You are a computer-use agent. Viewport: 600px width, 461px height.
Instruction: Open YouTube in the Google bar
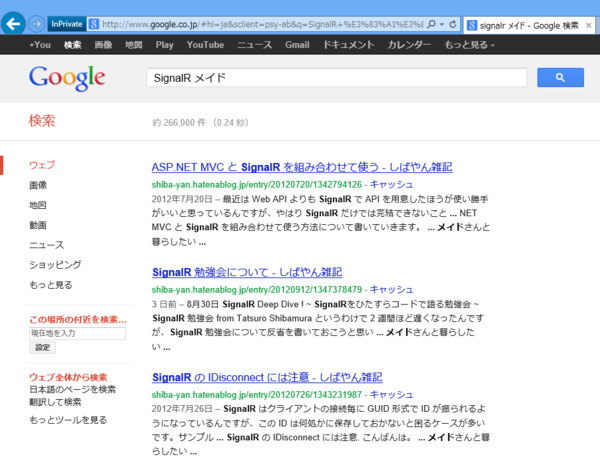pyautogui.click(x=205, y=45)
